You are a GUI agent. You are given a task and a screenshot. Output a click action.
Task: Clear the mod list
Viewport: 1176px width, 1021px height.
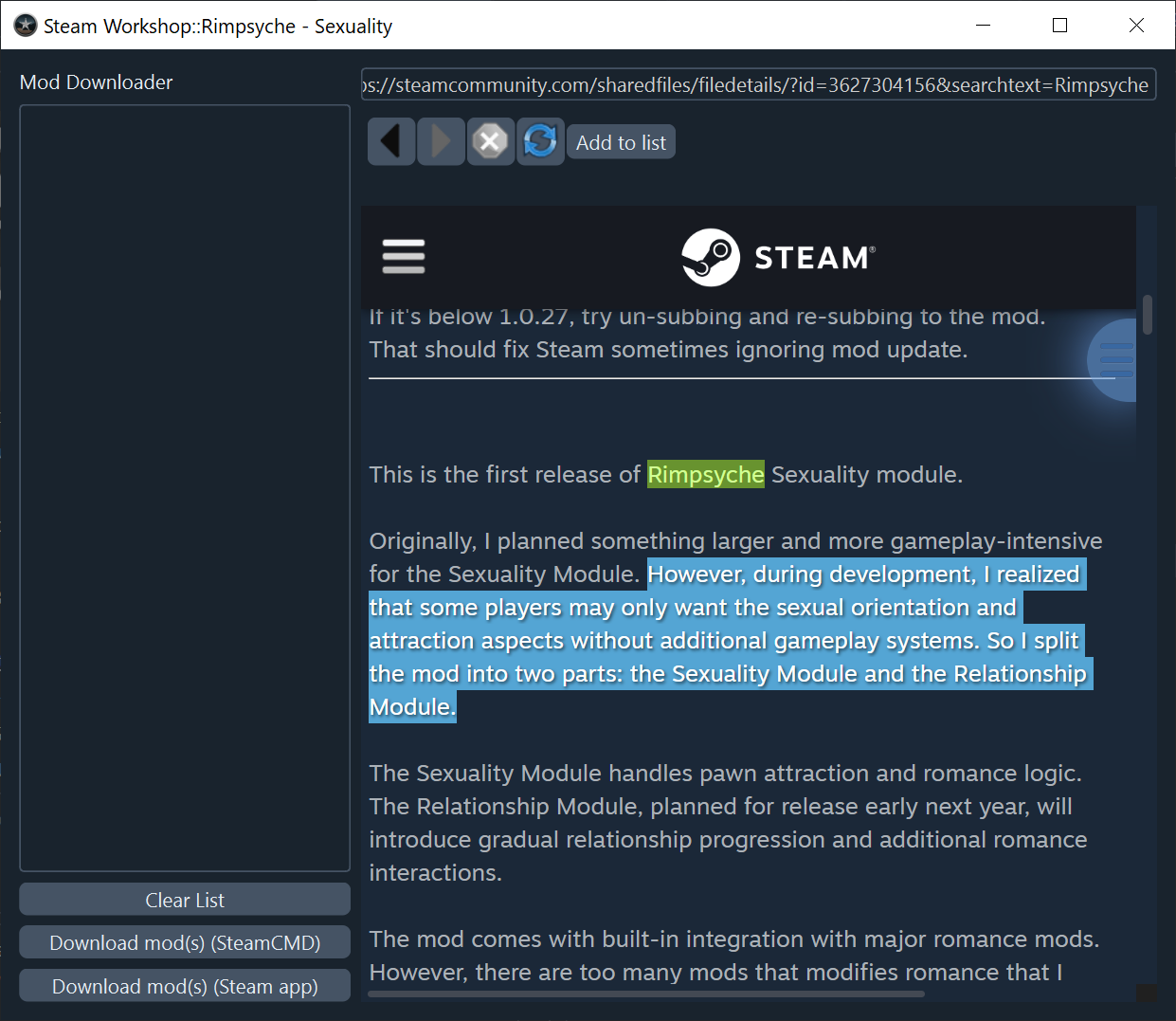click(x=185, y=900)
